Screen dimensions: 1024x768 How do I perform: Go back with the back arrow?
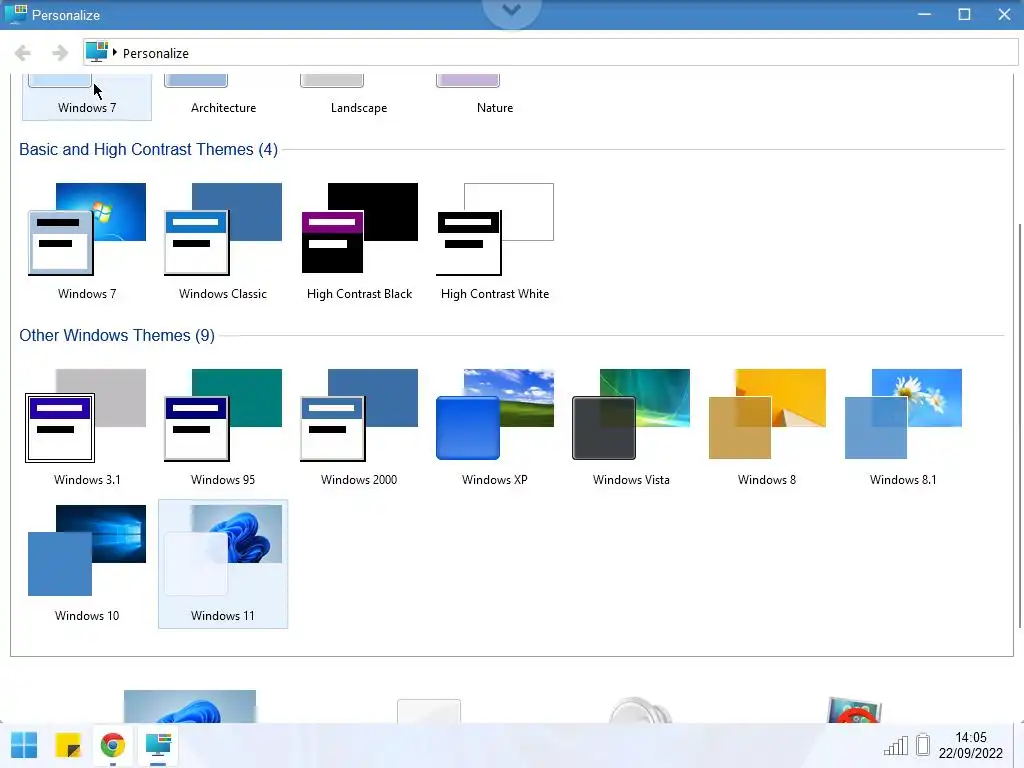pyautogui.click(x=23, y=53)
